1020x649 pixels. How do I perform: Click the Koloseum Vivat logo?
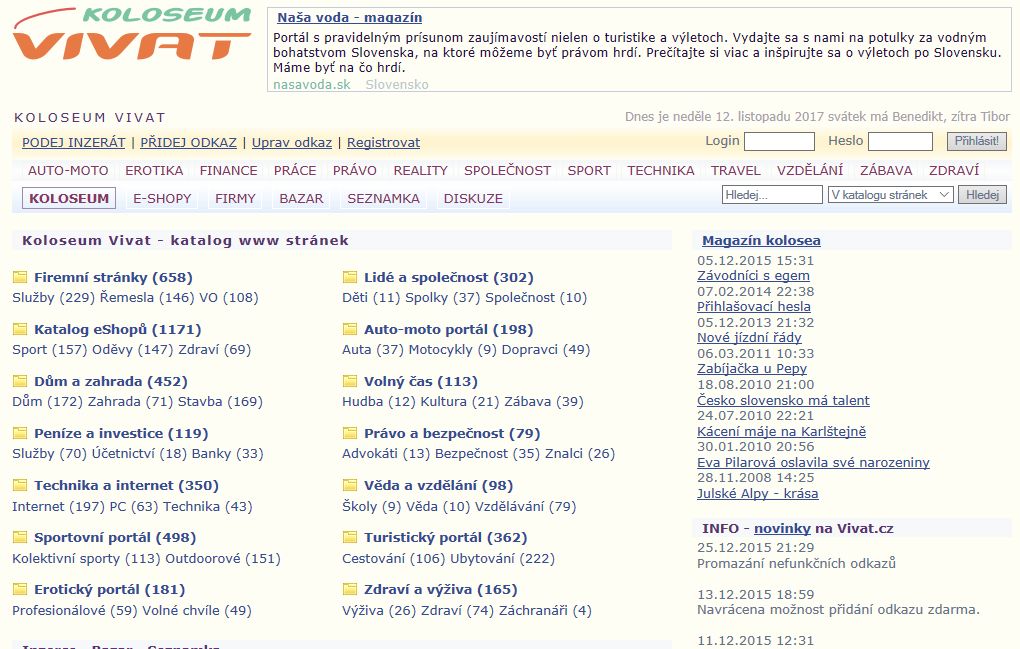[132, 36]
